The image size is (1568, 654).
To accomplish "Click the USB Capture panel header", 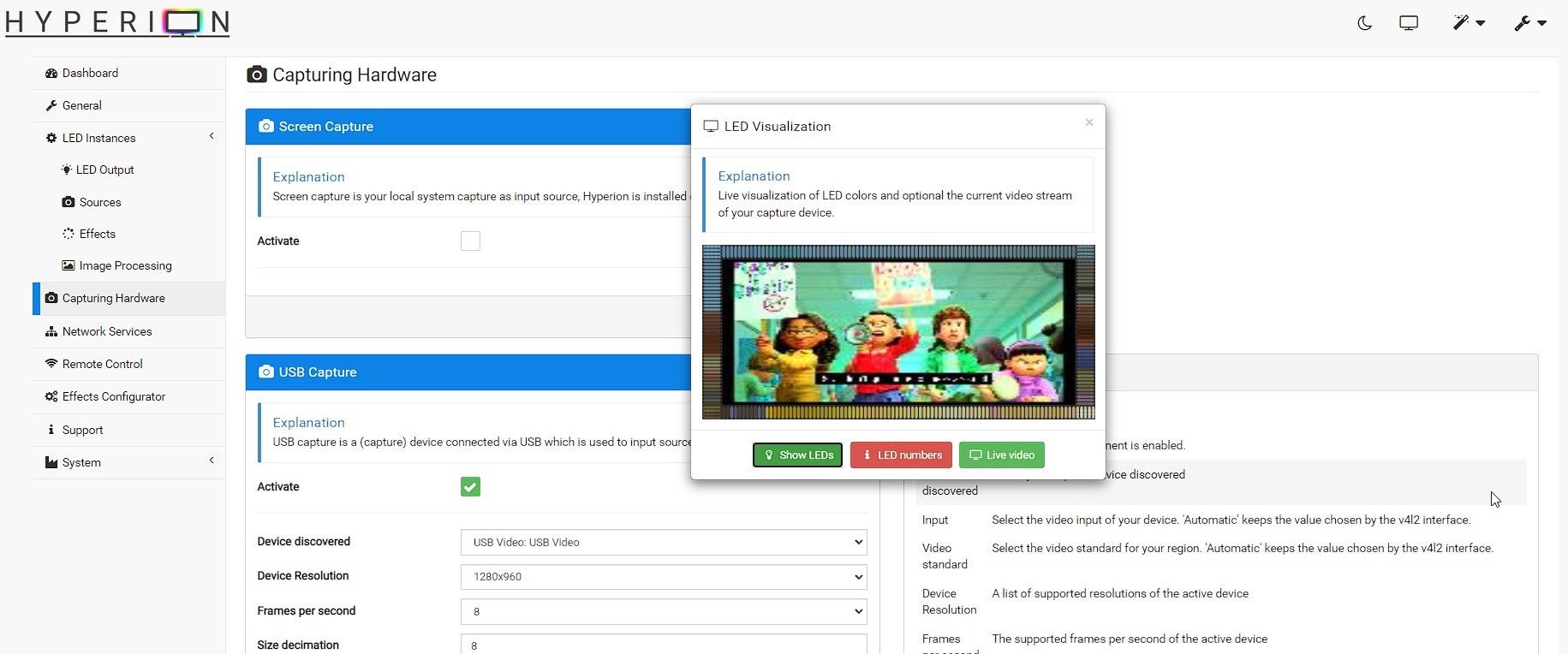I will pyautogui.click(x=468, y=372).
